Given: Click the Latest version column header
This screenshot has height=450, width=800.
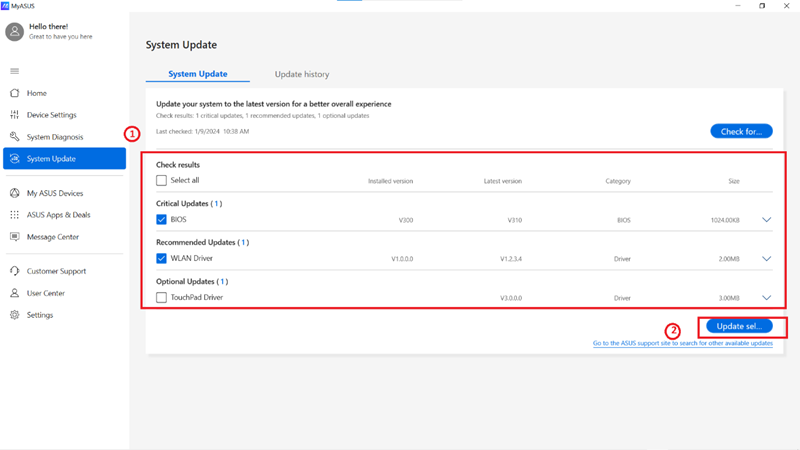Looking at the screenshot, I should [503, 181].
